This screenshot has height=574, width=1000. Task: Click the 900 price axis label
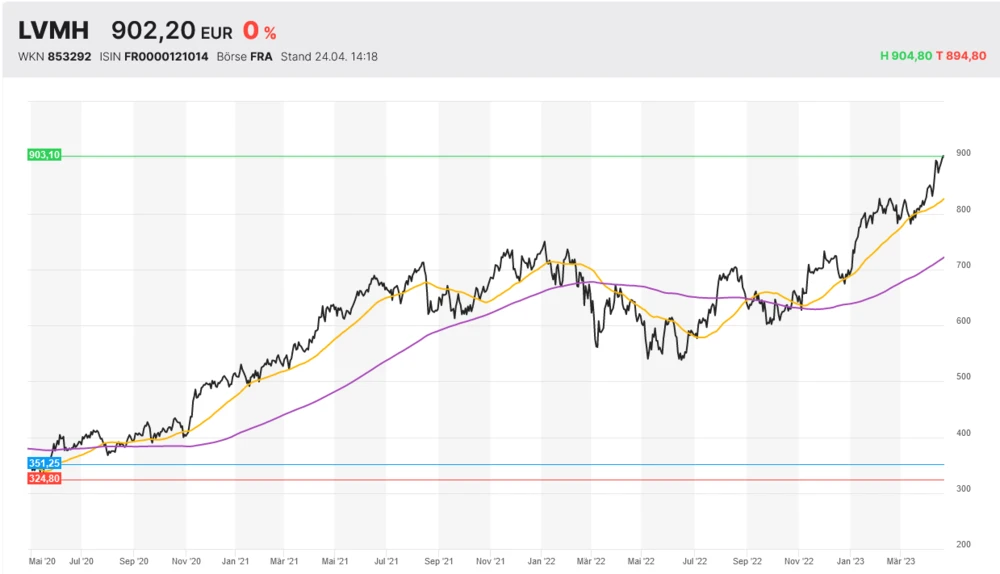coord(963,153)
